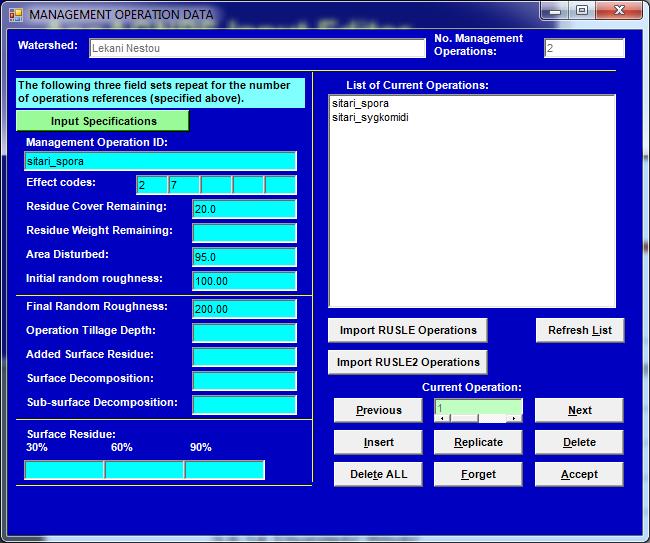Click the Delete button

pos(579,442)
